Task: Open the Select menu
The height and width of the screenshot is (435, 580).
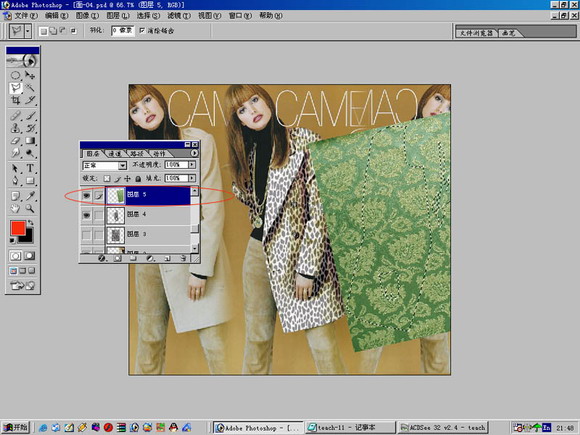Action: [148, 16]
